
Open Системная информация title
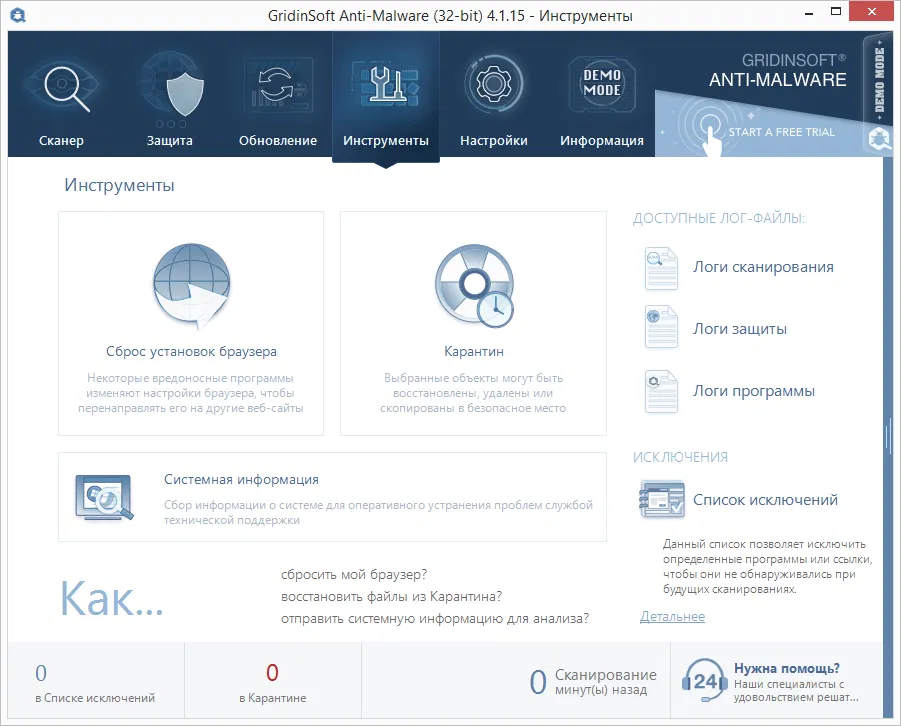241,479
